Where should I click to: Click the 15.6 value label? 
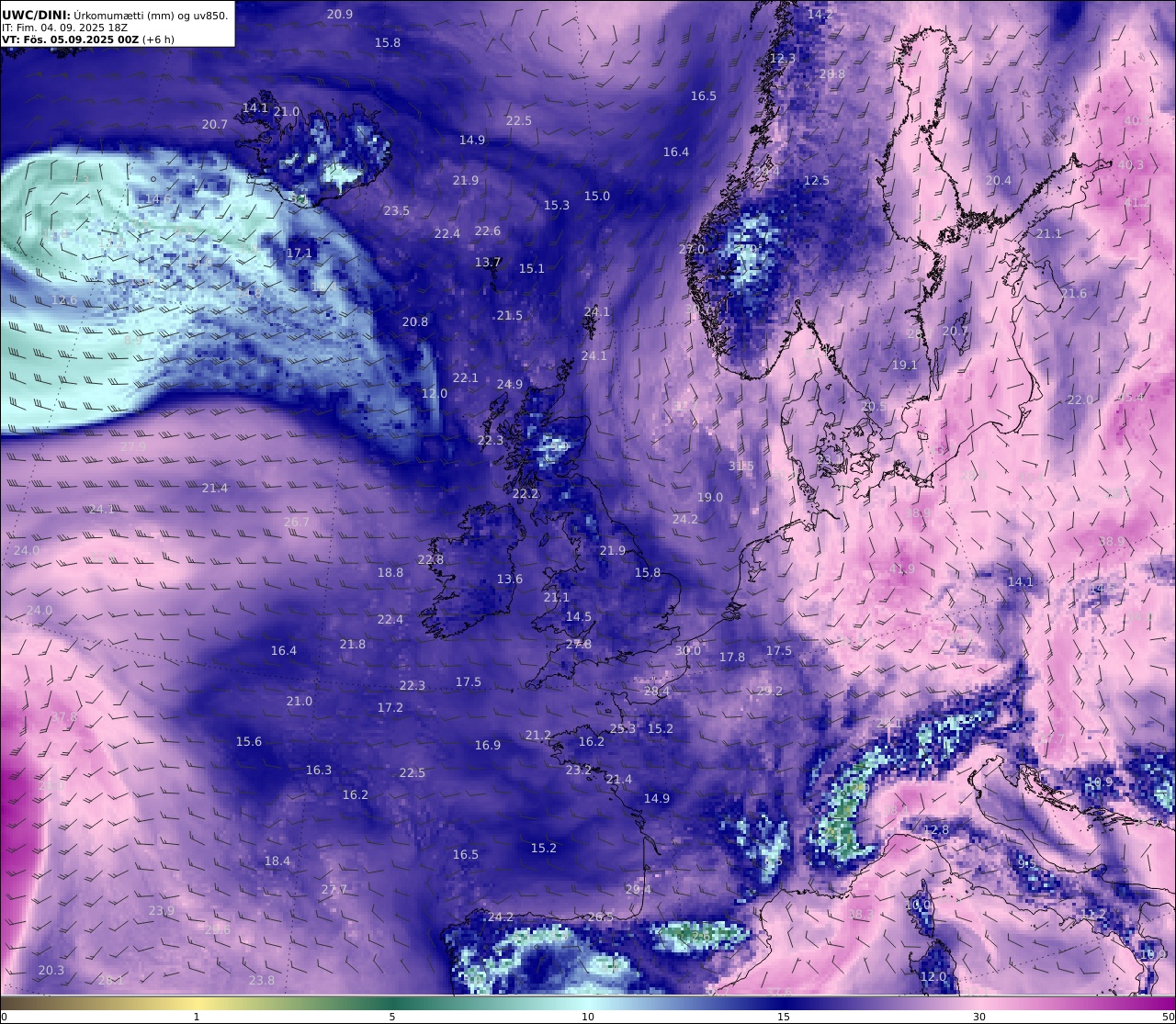tap(249, 742)
